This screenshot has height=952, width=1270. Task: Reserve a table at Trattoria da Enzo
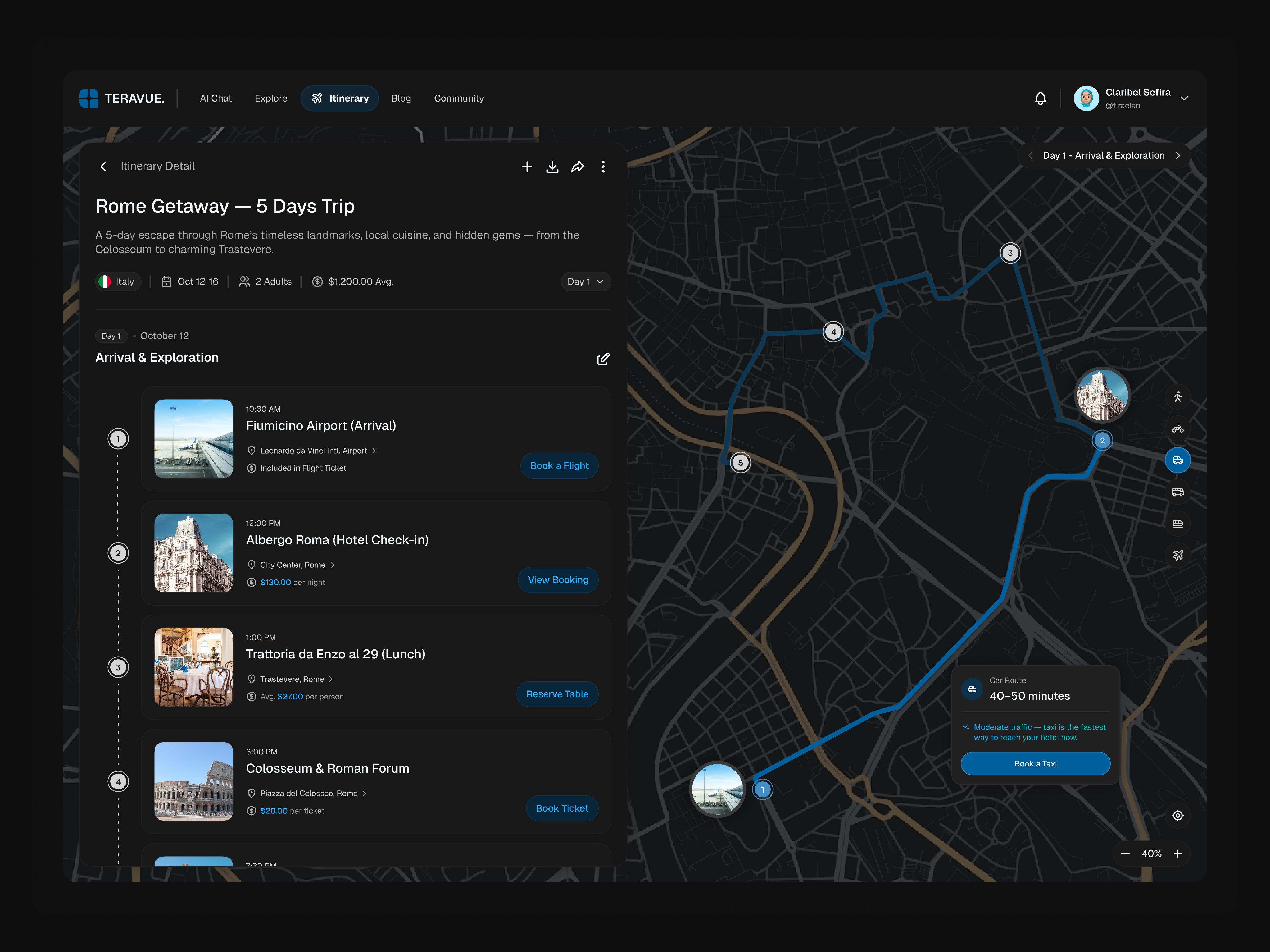click(557, 694)
